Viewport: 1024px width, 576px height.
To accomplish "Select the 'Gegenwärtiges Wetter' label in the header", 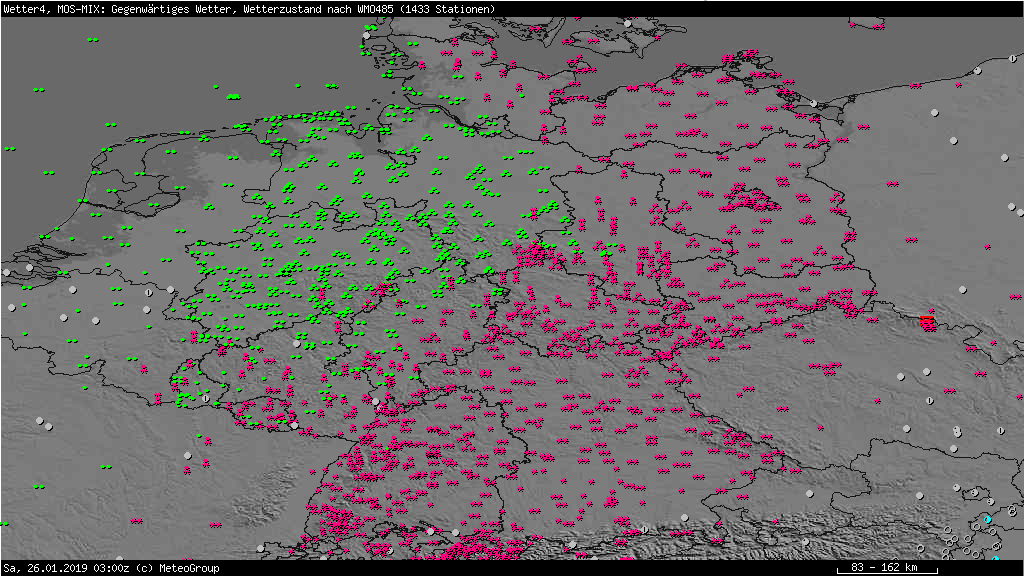I will point(171,9).
